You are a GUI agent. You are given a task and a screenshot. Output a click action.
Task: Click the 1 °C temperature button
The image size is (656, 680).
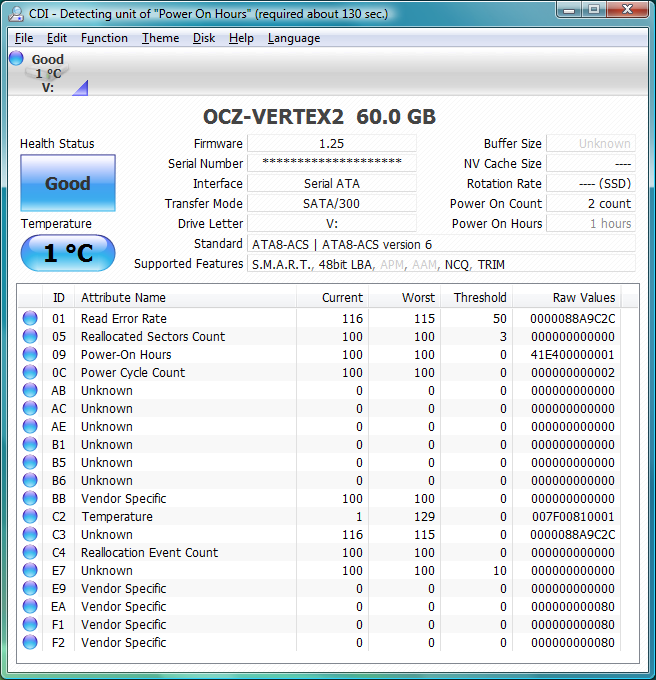(x=68, y=253)
